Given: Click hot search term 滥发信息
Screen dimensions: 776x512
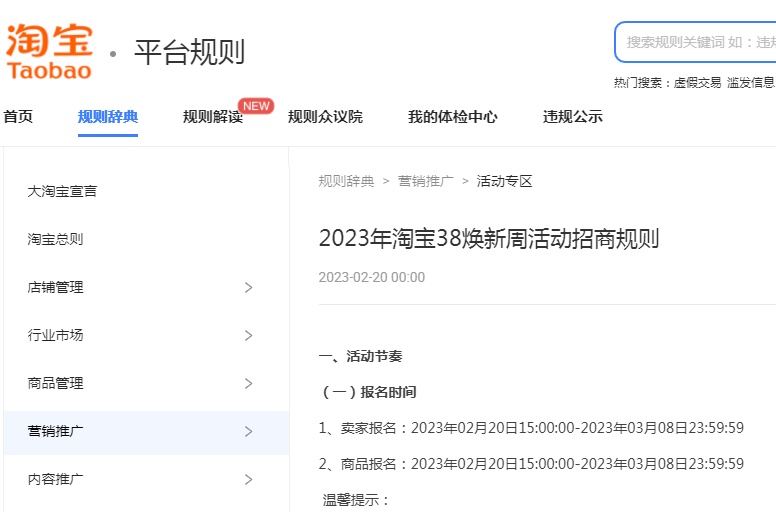Looking at the screenshot, I should [750, 83].
